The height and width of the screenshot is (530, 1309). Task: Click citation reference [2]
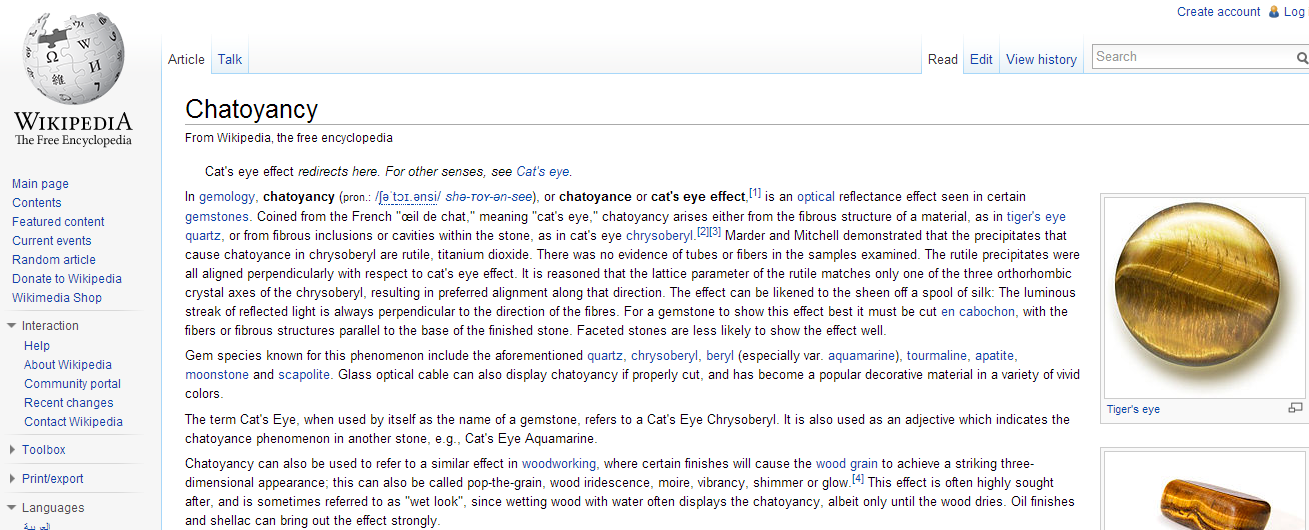click(x=702, y=232)
